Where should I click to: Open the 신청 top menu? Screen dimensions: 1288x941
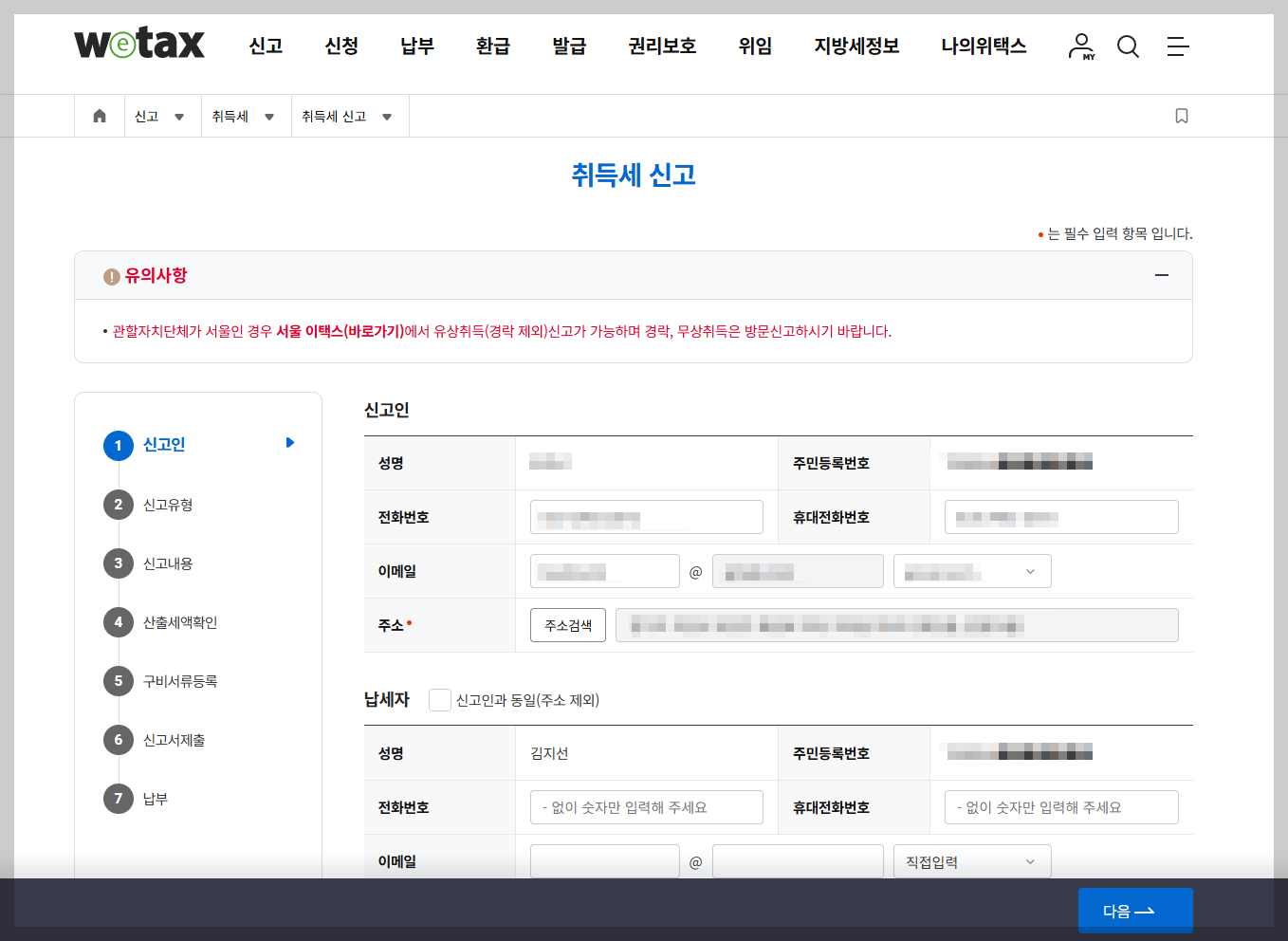[341, 46]
